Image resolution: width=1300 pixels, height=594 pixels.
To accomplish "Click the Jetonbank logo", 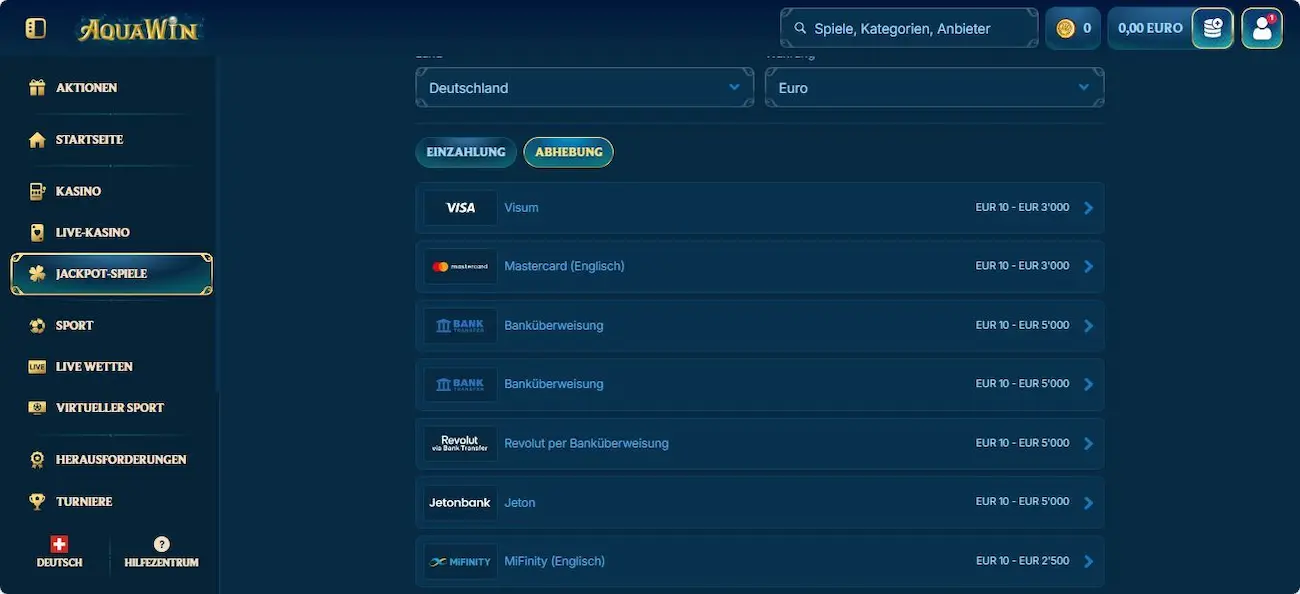I will click(x=460, y=502).
